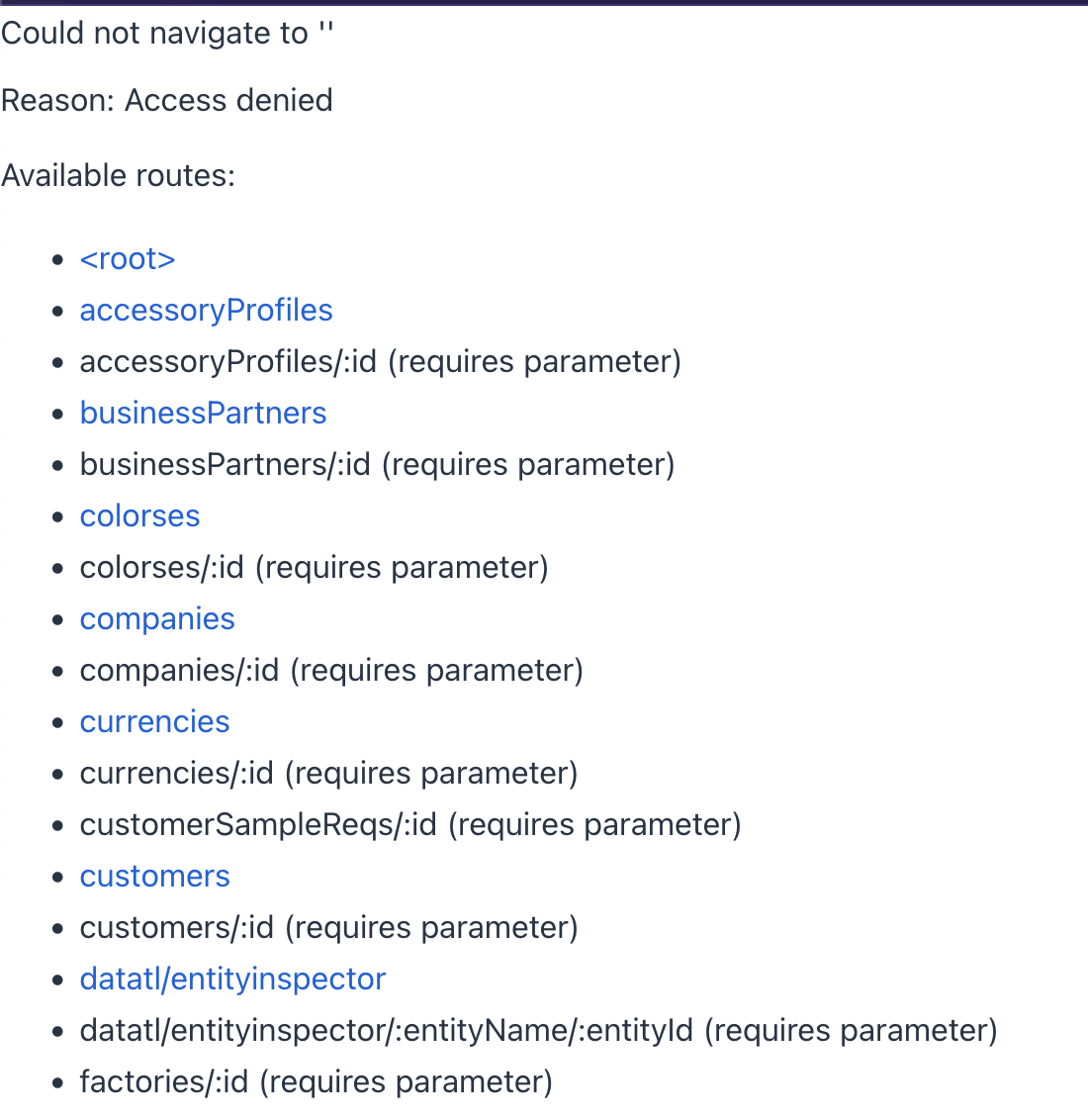This screenshot has height=1120, width=1088.
Task: Follow the colorses link
Action: click(x=139, y=516)
